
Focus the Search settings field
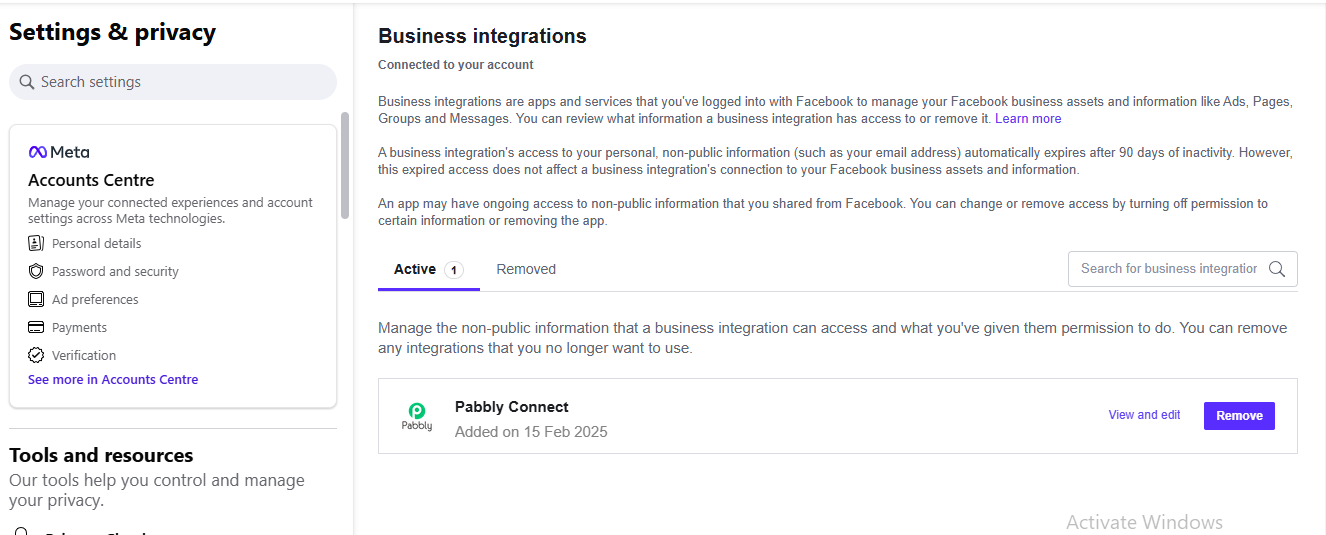point(173,82)
